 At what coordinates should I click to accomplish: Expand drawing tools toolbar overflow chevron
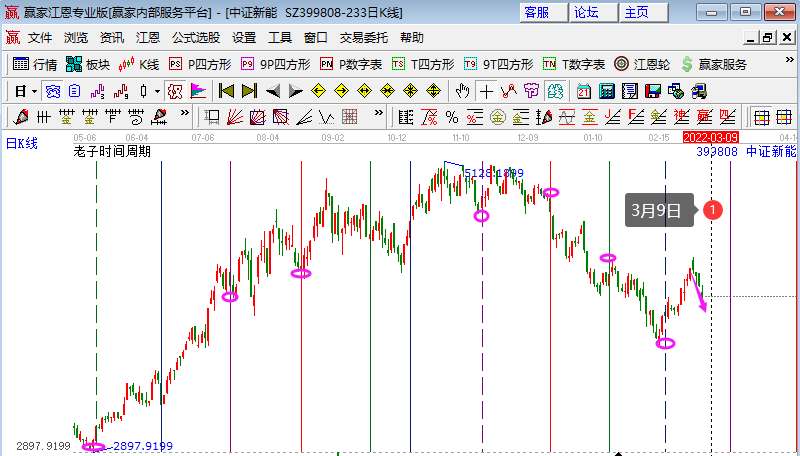(185, 112)
